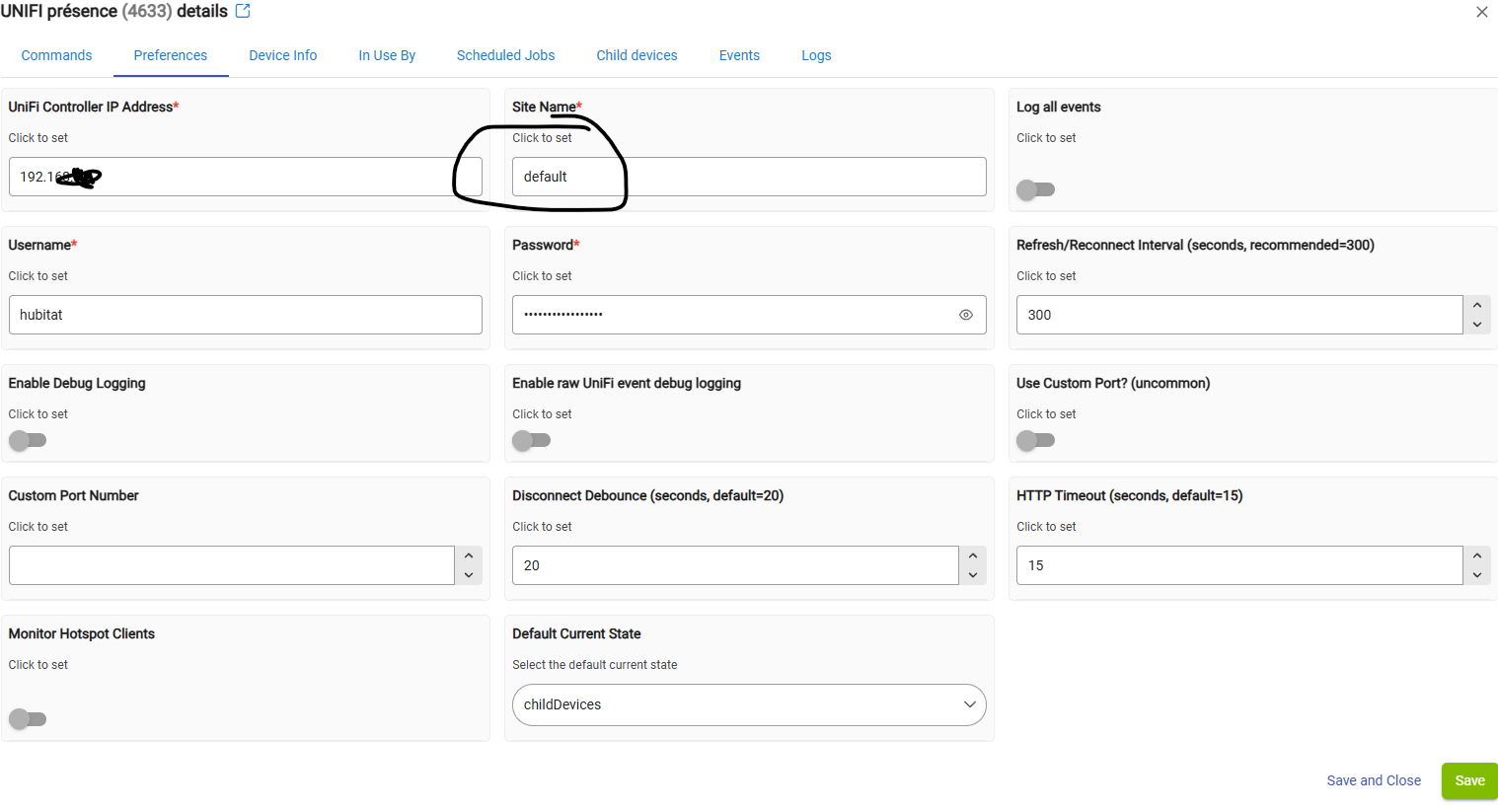Enable raw UniFi event debug logging
The image size is (1498, 812).
click(531, 440)
